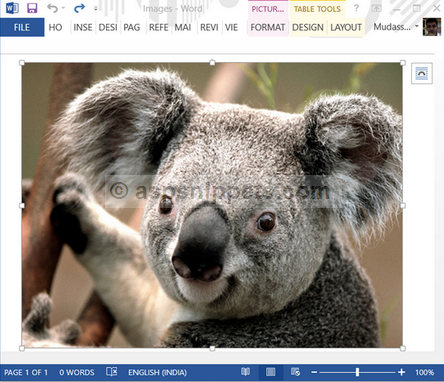Click the top-right resize handle of picture
The height and width of the screenshot is (382, 444).
pos(403,63)
